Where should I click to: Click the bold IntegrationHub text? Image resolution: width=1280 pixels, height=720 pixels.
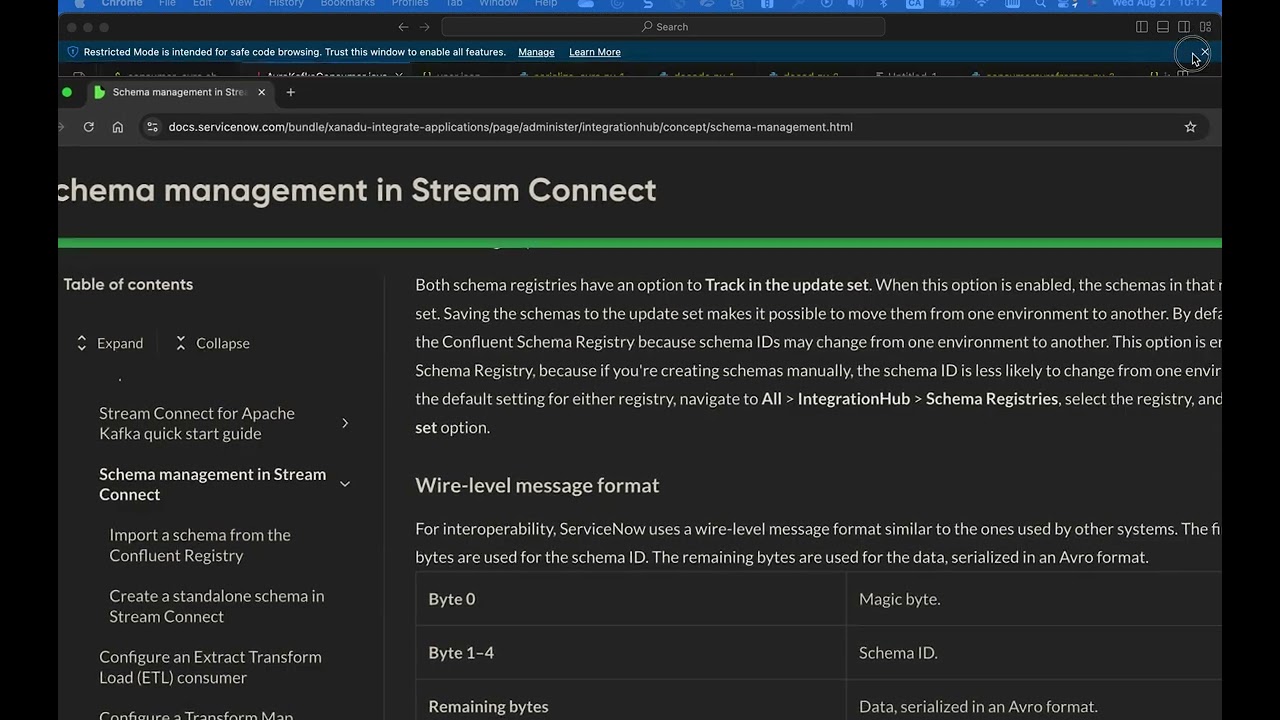click(854, 399)
